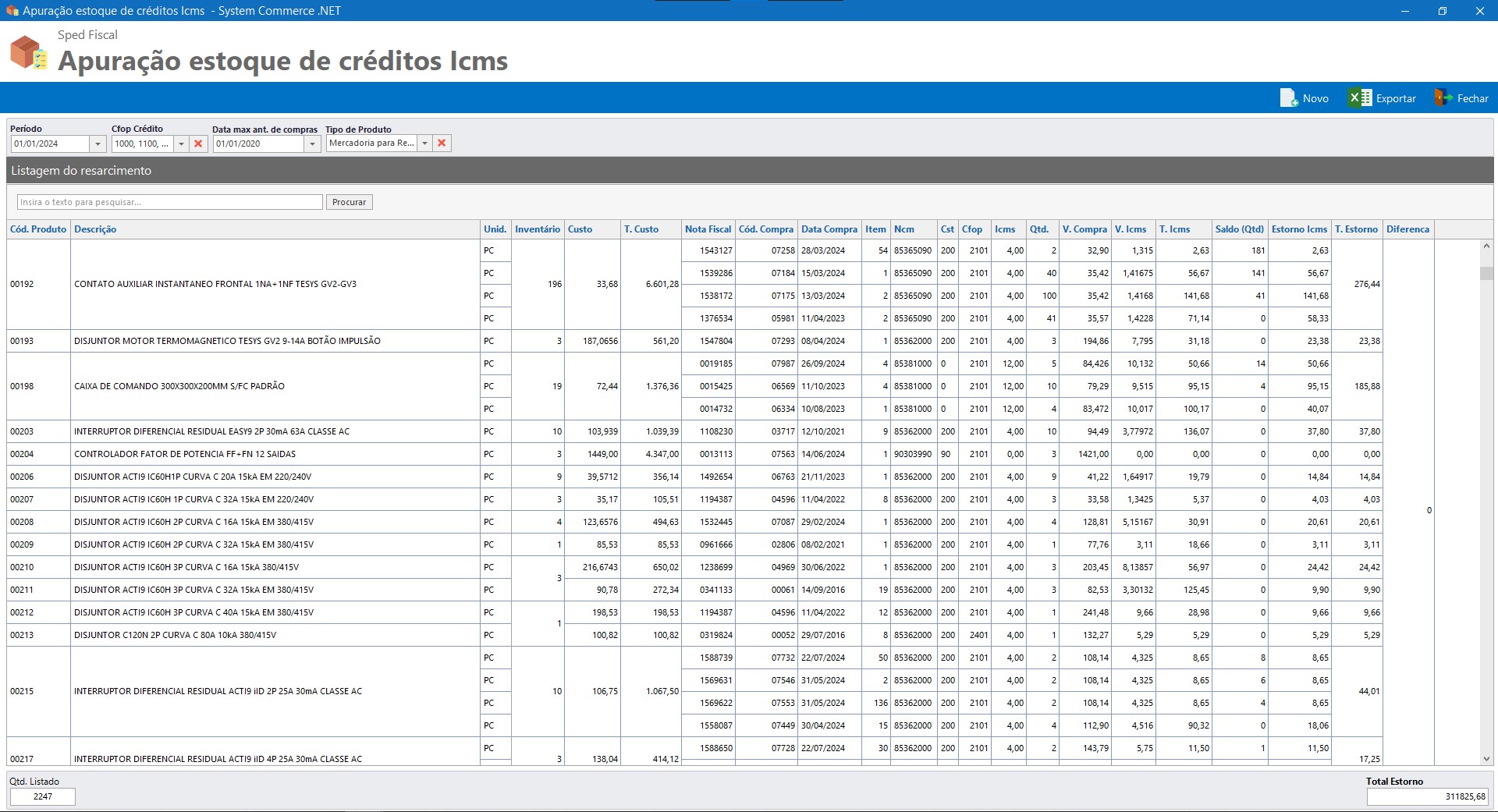Click the Fechar exit icon
This screenshot has height=812, width=1498.
click(1443, 98)
